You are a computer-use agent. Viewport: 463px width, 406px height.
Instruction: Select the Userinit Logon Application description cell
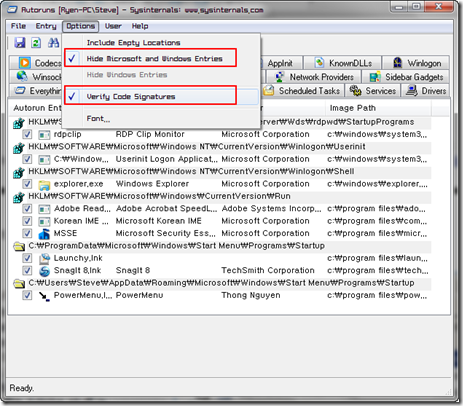pyautogui.click(x=166, y=159)
